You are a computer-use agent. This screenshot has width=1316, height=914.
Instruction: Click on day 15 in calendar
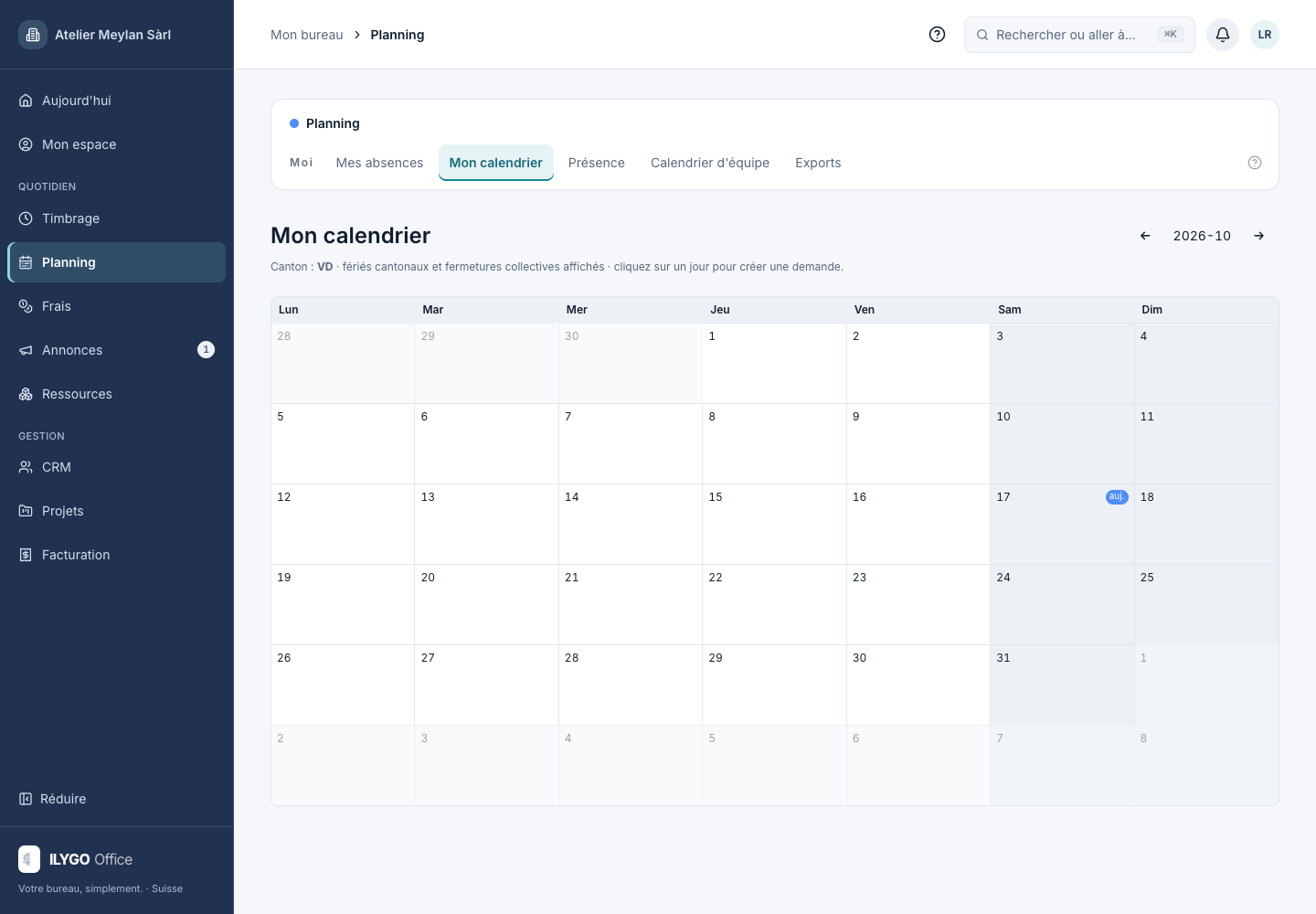pyautogui.click(x=774, y=524)
